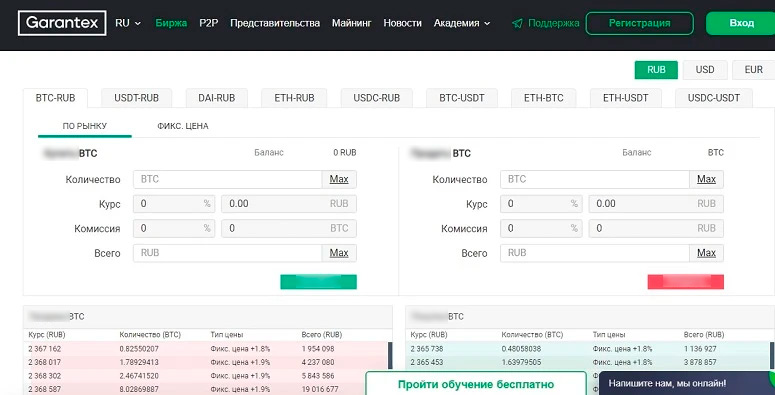
Task: Click the green Вход button
Action: tap(741, 23)
